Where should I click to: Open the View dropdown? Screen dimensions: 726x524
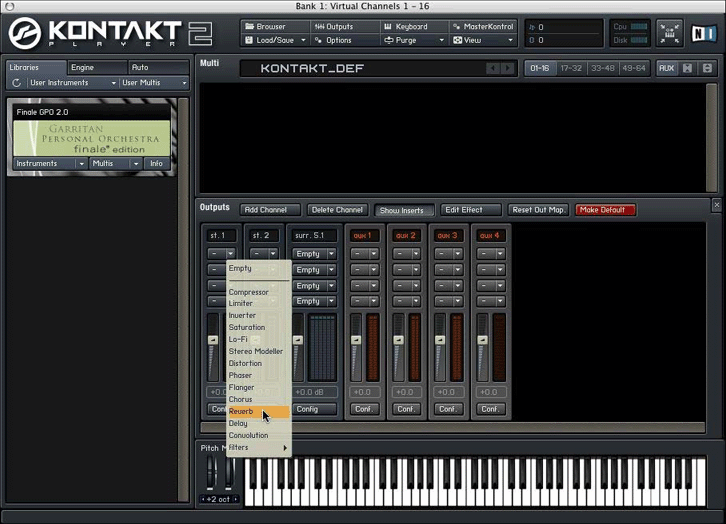pyautogui.click(x=483, y=40)
